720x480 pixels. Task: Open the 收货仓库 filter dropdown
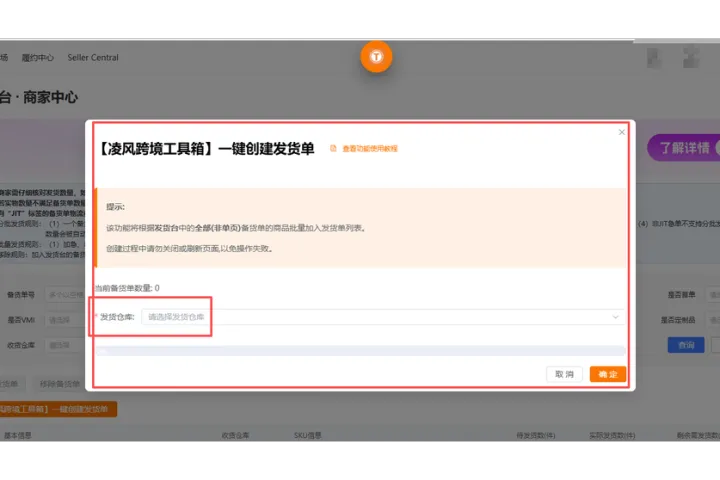(65, 345)
